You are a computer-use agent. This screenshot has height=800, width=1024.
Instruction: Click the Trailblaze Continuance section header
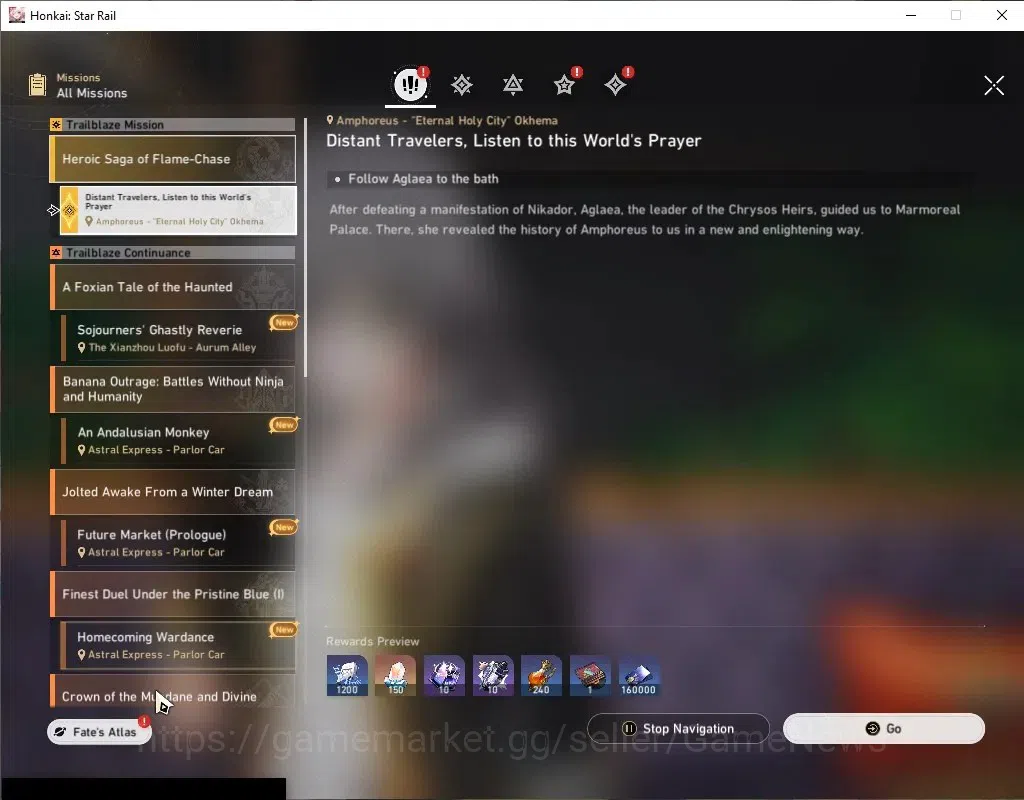[173, 252]
